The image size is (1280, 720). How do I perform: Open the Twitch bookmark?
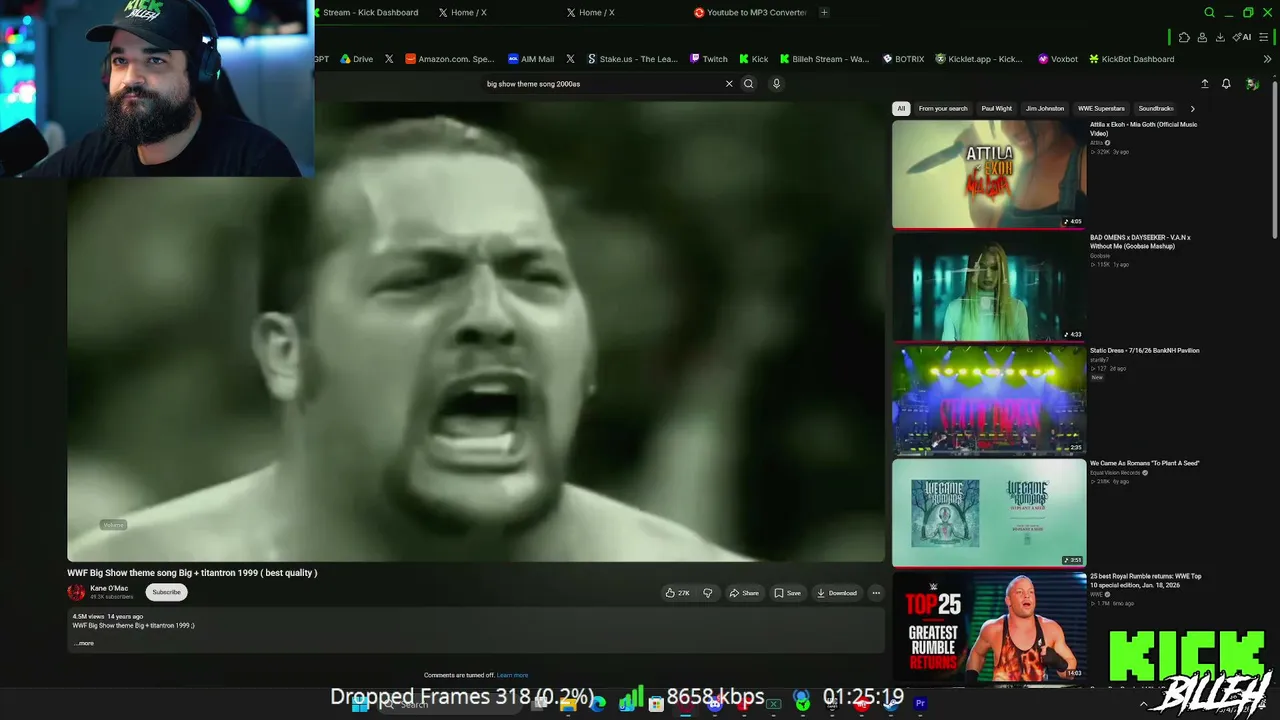pos(709,59)
